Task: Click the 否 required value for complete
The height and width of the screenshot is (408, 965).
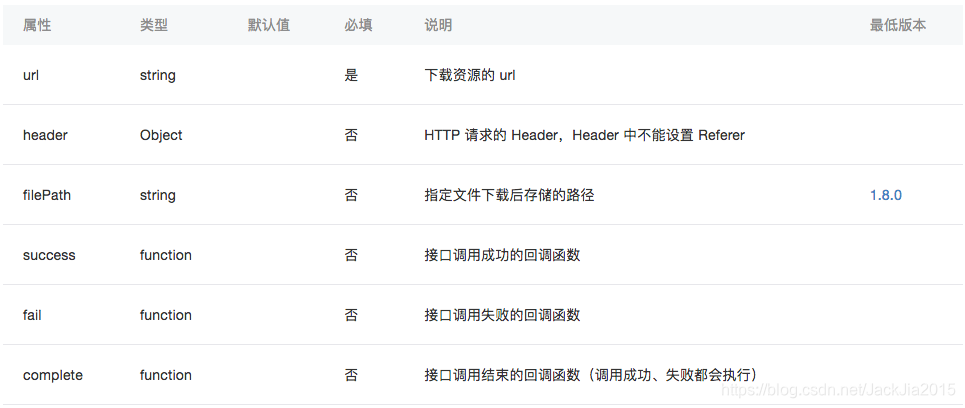Action: click(x=351, y=375)
